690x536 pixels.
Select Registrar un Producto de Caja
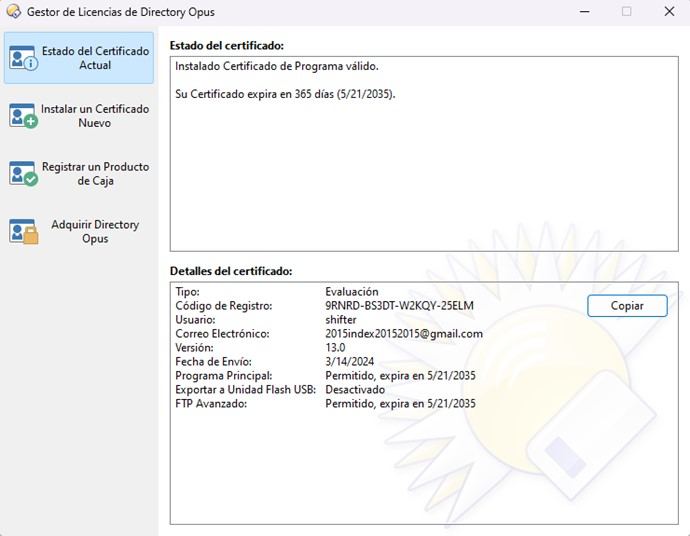pyautogui.click(x=79, y=173)
